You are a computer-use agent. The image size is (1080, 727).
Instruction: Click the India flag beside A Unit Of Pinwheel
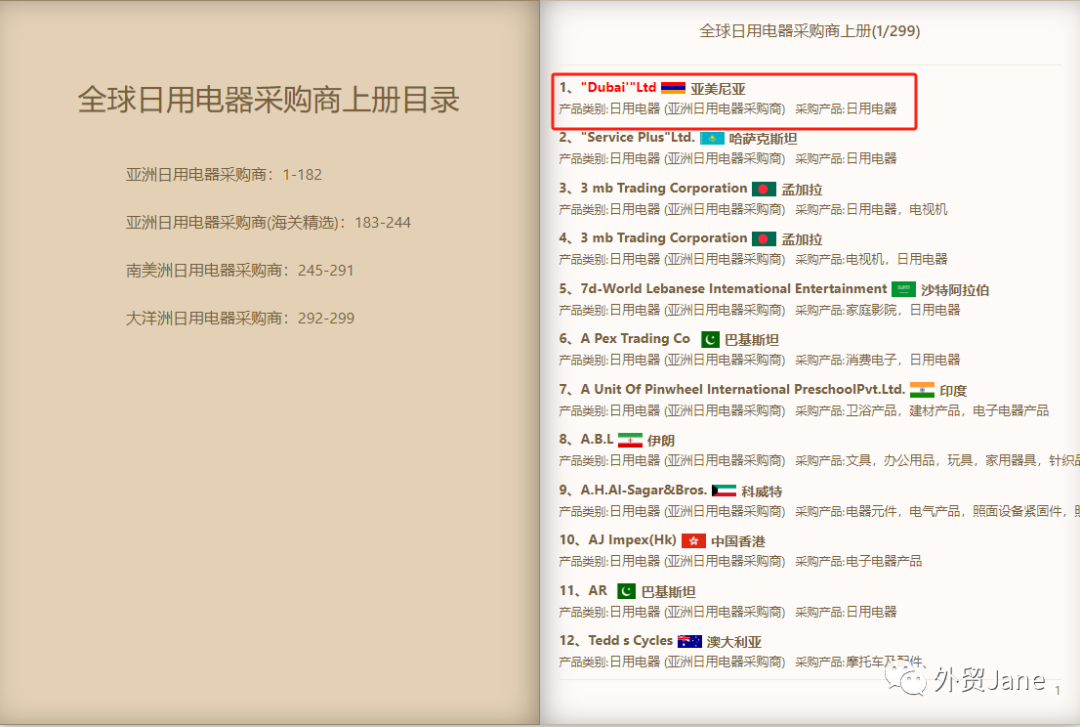point(922,390)
